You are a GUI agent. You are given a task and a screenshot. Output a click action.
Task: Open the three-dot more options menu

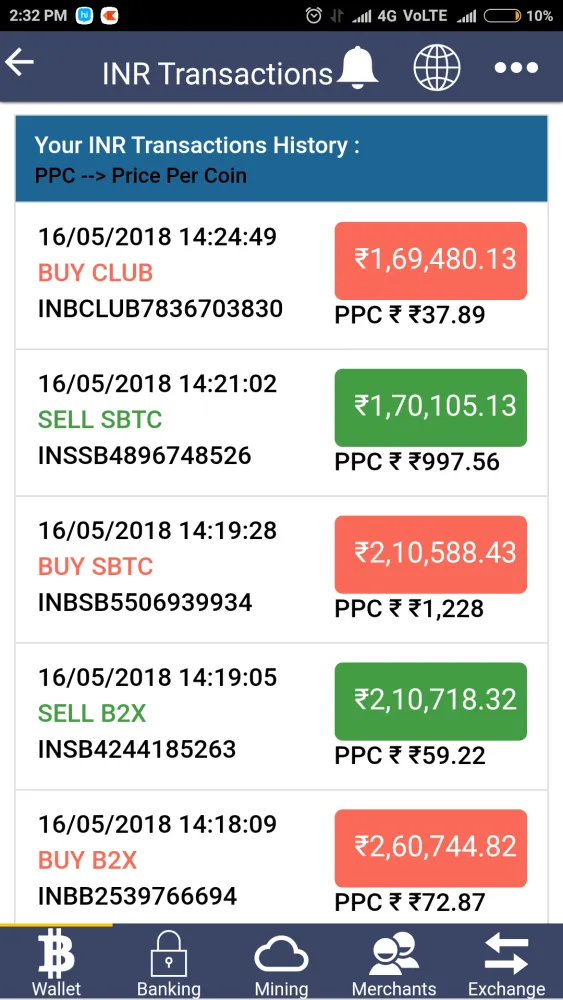(x=516, y=68)
